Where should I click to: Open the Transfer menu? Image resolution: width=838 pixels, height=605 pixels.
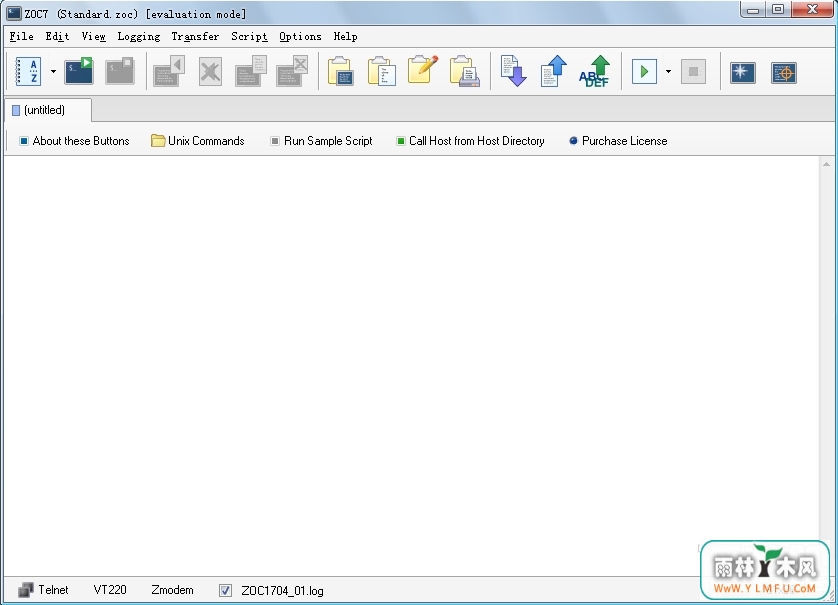[195, 36]
